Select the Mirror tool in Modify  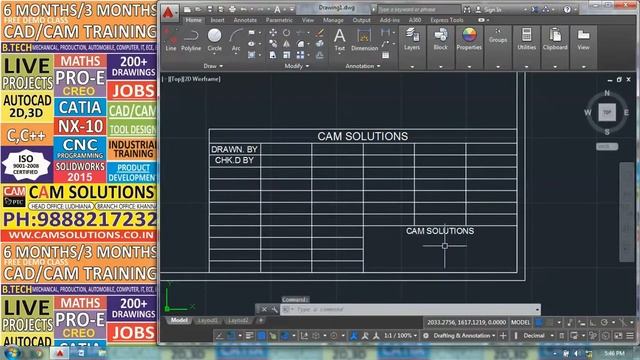pos(287,44)
